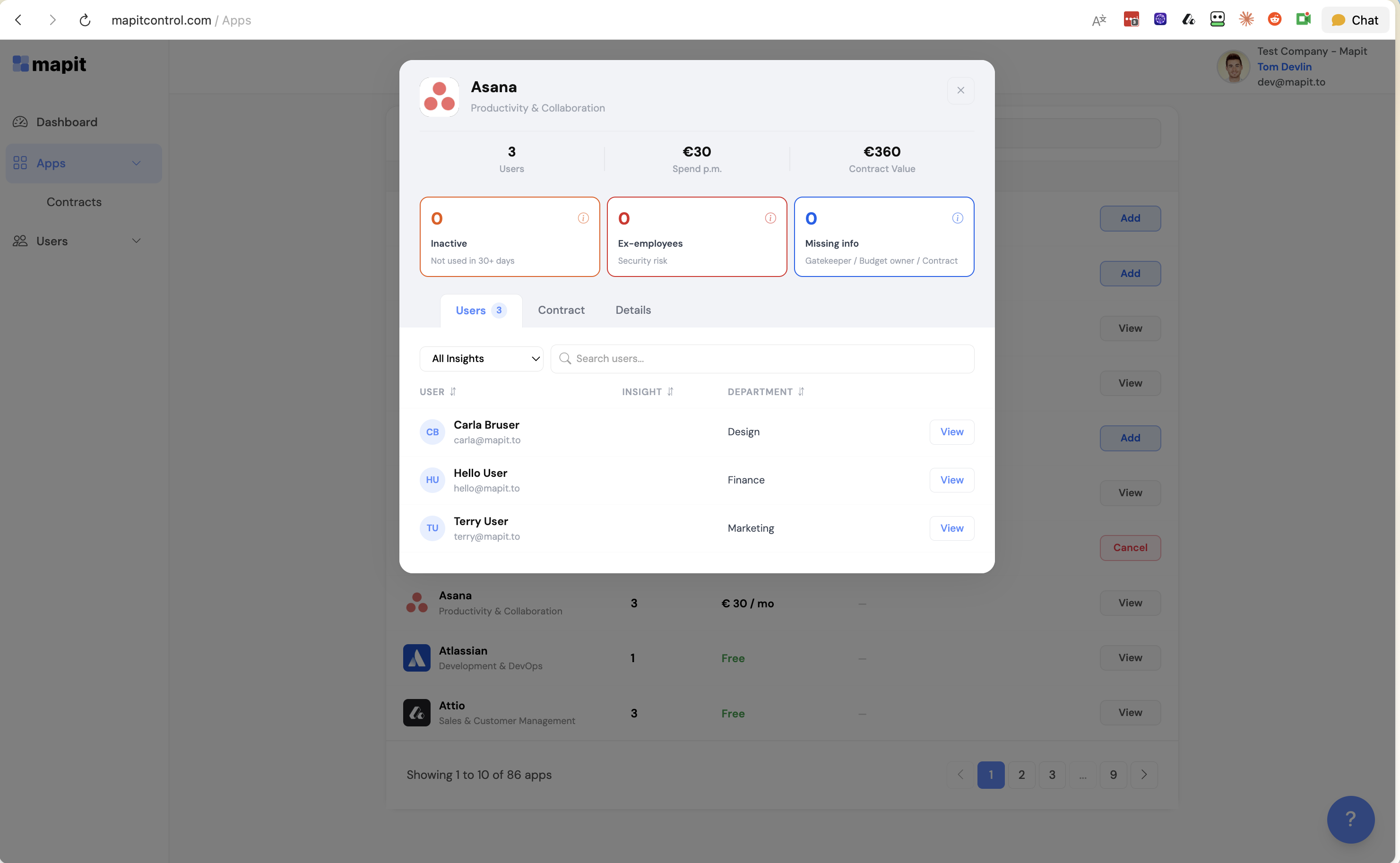Open the translate icon in browser toolbar
The width and height of the screenshot is (1400, 863).
coord(1098,20)
